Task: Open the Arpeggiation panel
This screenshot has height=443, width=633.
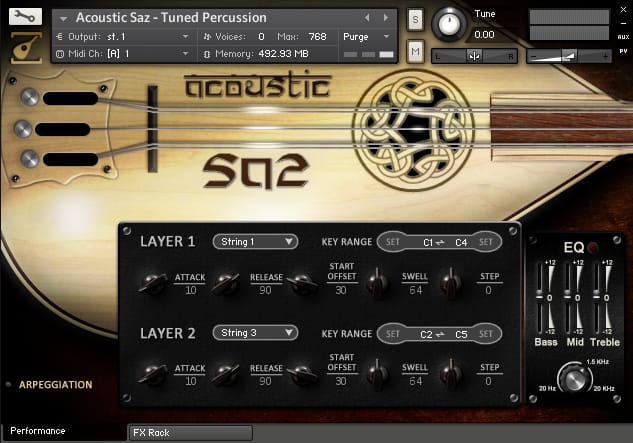Action: click(x=56, y=384)
